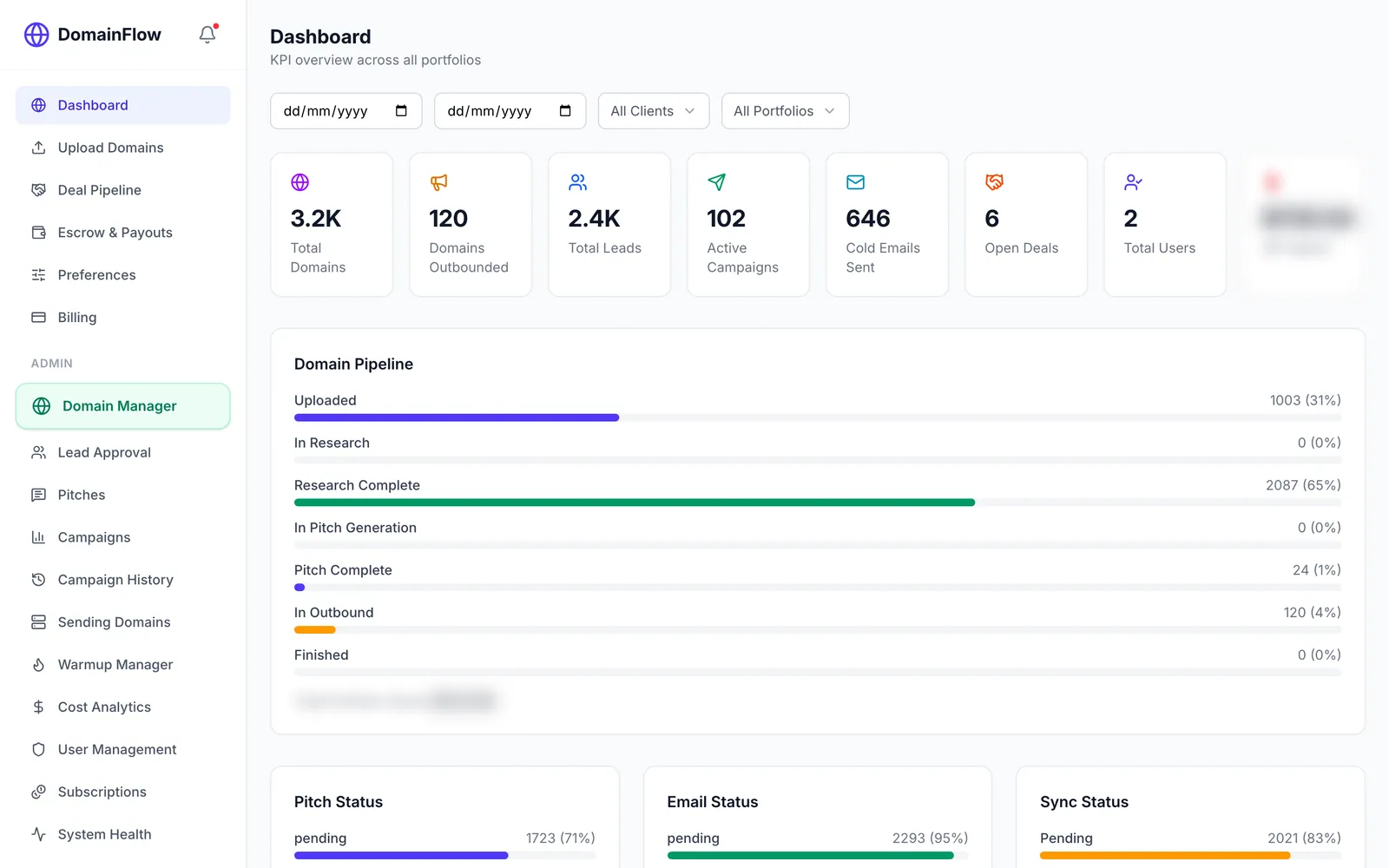Navigate to Campaign History
Viewport: 1389px width, 868px height.
click(122, 580)
